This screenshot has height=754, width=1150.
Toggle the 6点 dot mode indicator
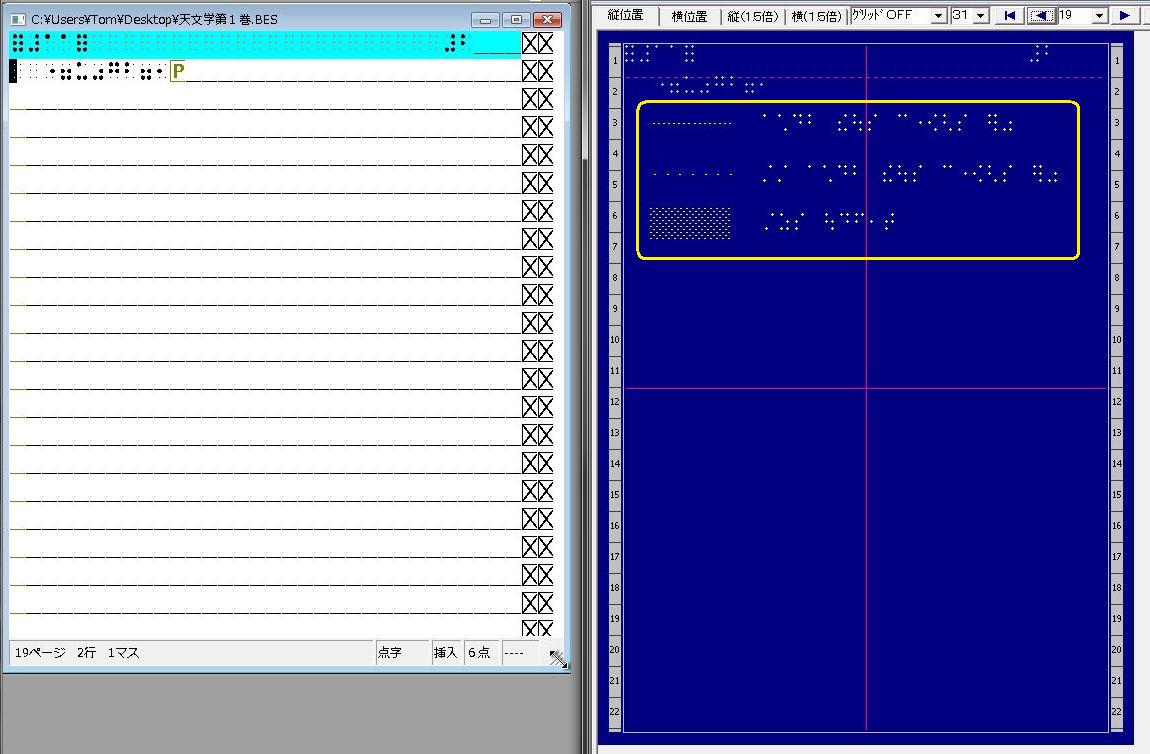pyautogui.click(x=479, y=653)
